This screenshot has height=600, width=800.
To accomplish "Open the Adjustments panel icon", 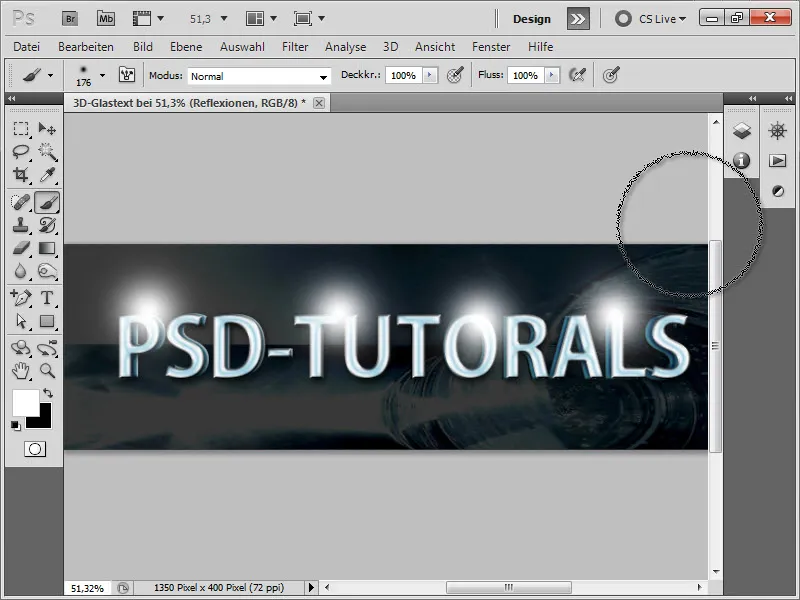I will pos(778,191).
